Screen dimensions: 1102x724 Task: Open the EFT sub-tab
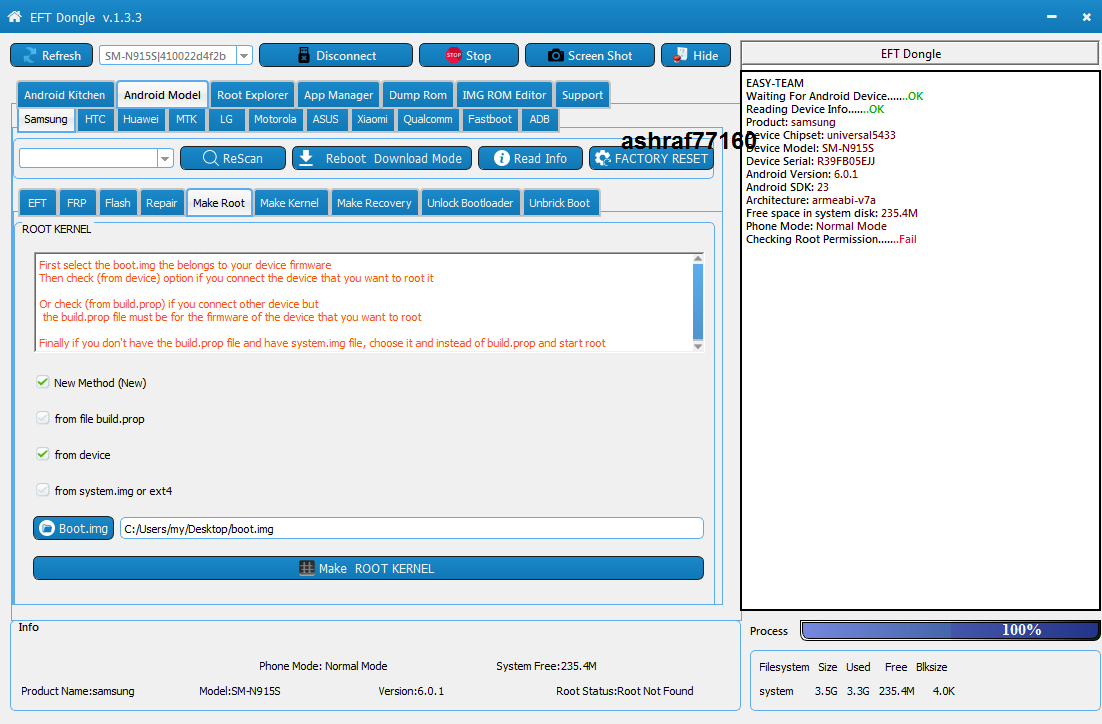pyautogui.click(x=37, y=202)
